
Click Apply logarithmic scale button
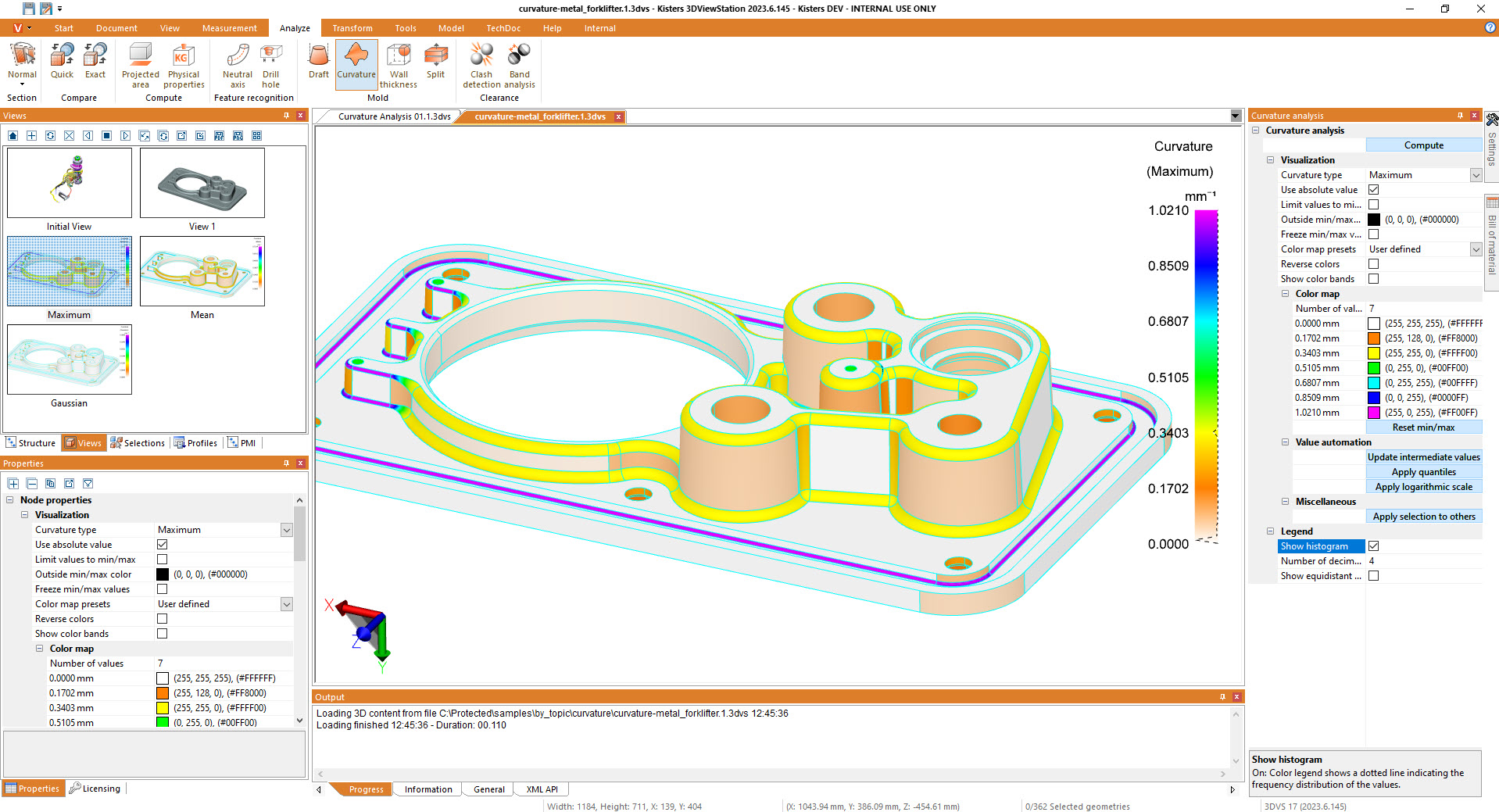pyautogui.click(x=1423, y=487)
